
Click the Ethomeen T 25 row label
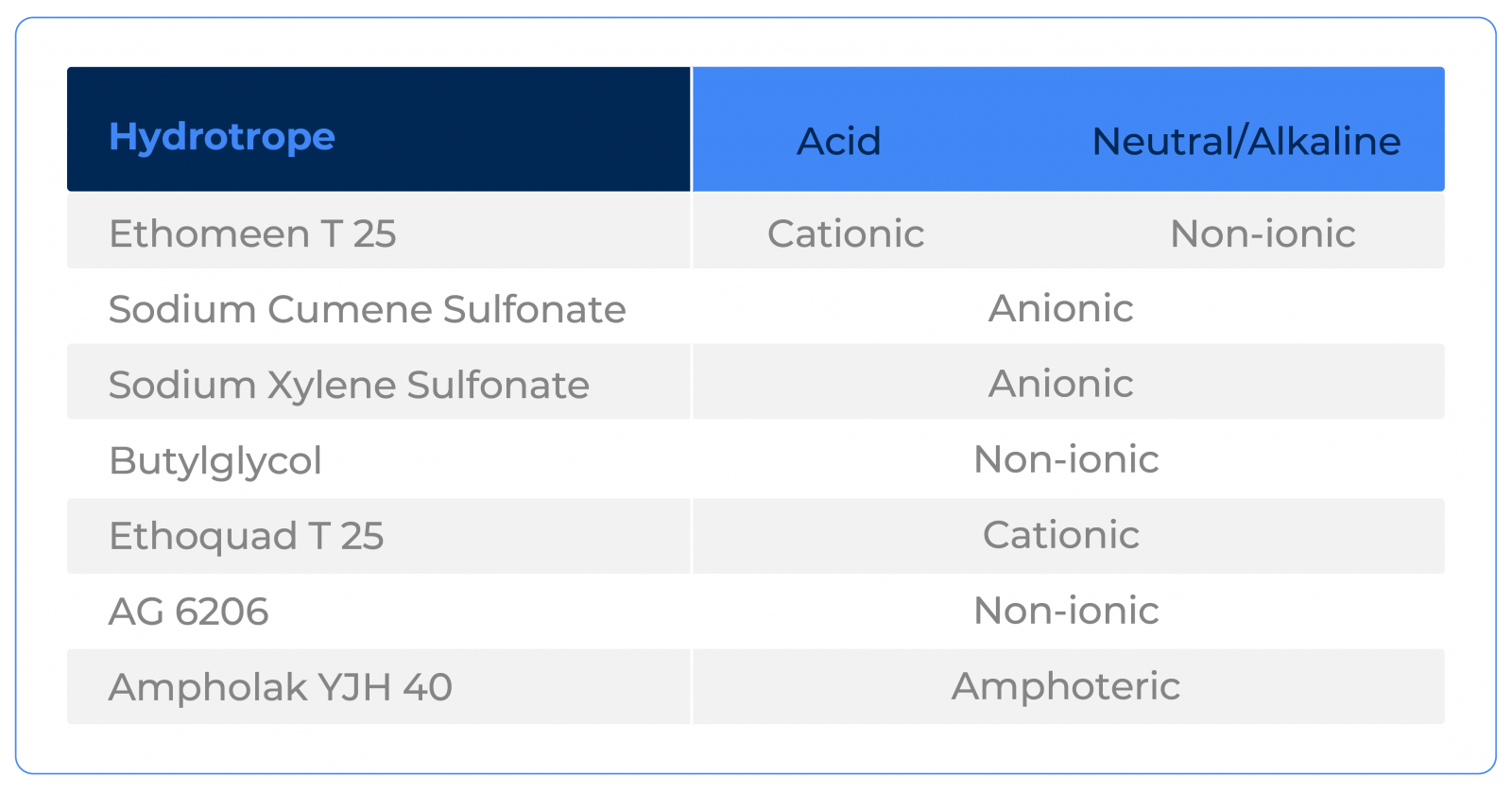(x=252, y=233)
